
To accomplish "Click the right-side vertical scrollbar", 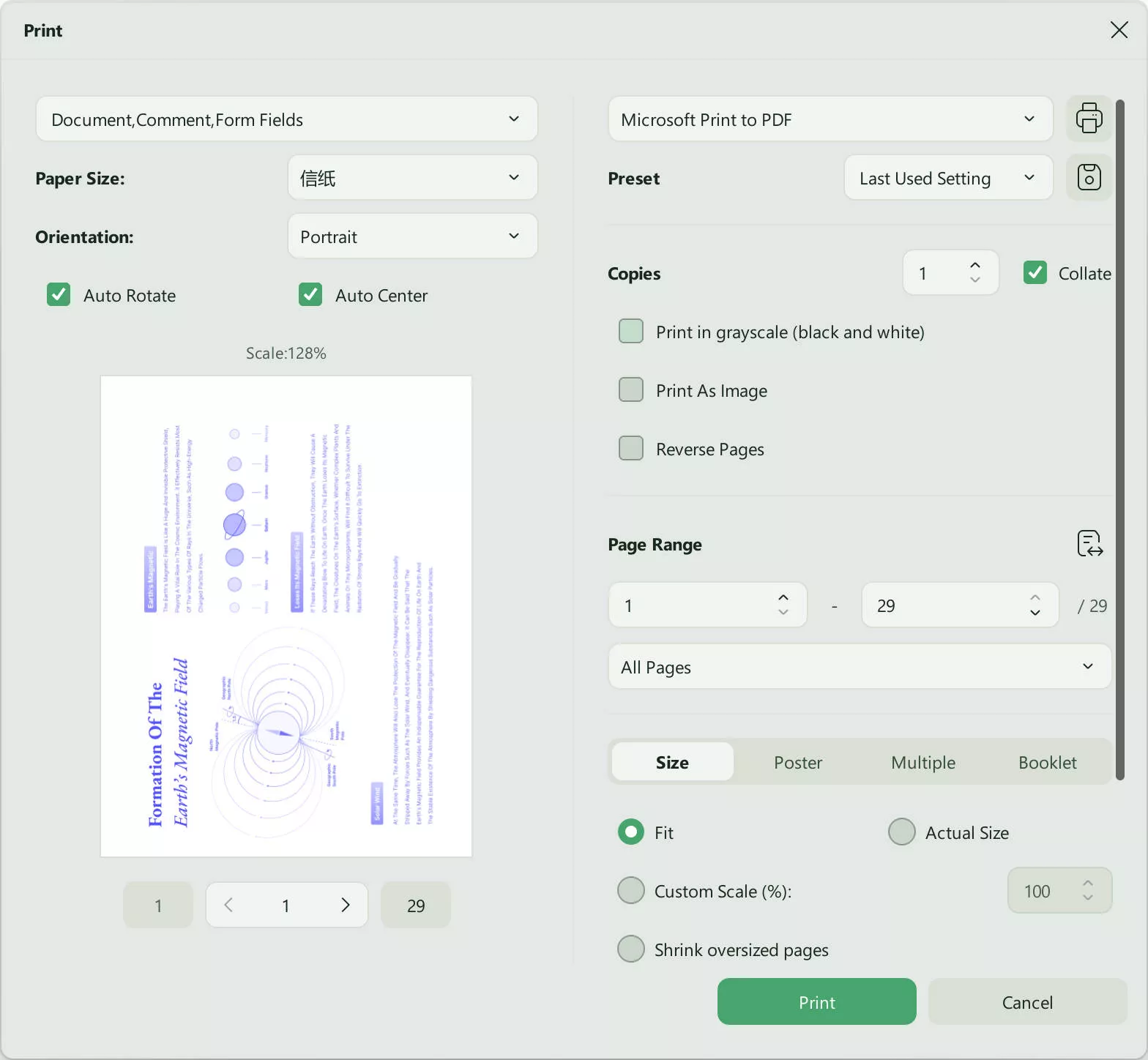I will pos(1119,439).
